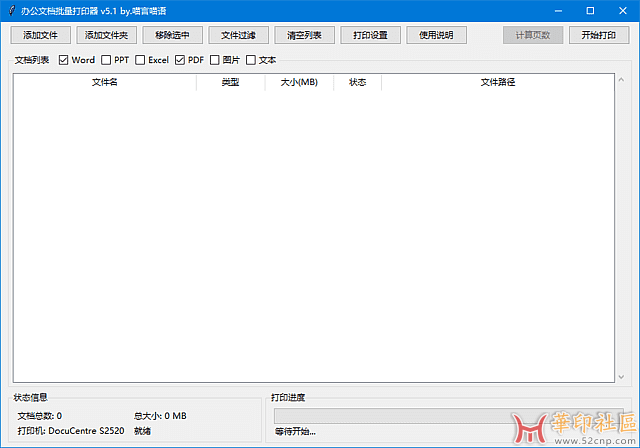Start printing with 开始打印
640x448 pixels.
pos(599,35)
